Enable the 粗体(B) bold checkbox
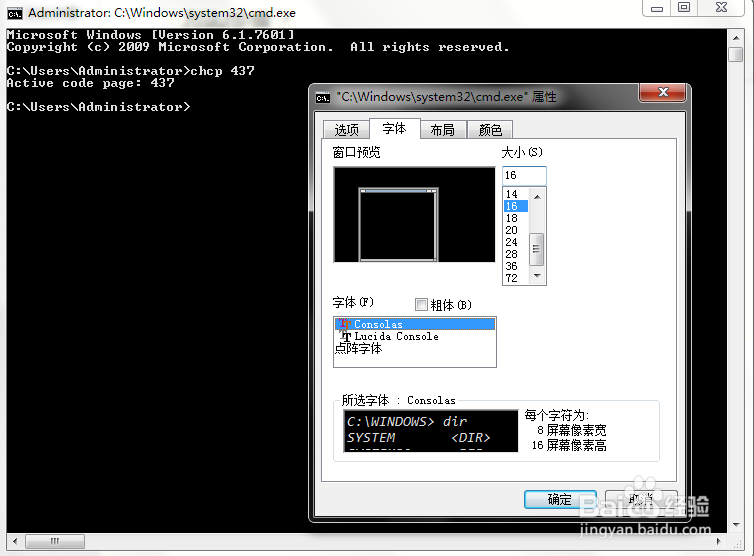The height and width of the screenshot is (556, 754). (421, 304)
